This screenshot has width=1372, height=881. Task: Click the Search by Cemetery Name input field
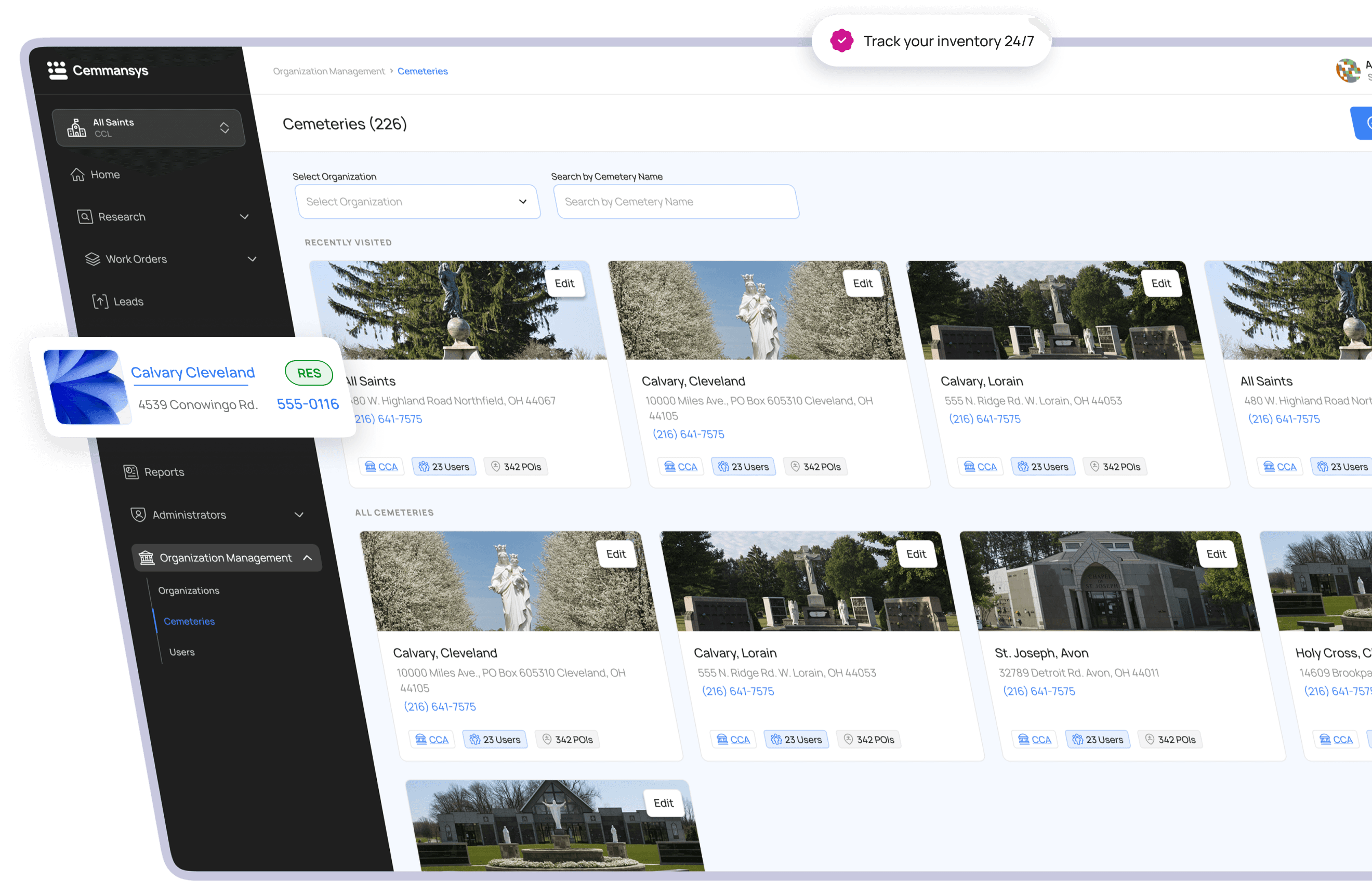coord(676,201)
